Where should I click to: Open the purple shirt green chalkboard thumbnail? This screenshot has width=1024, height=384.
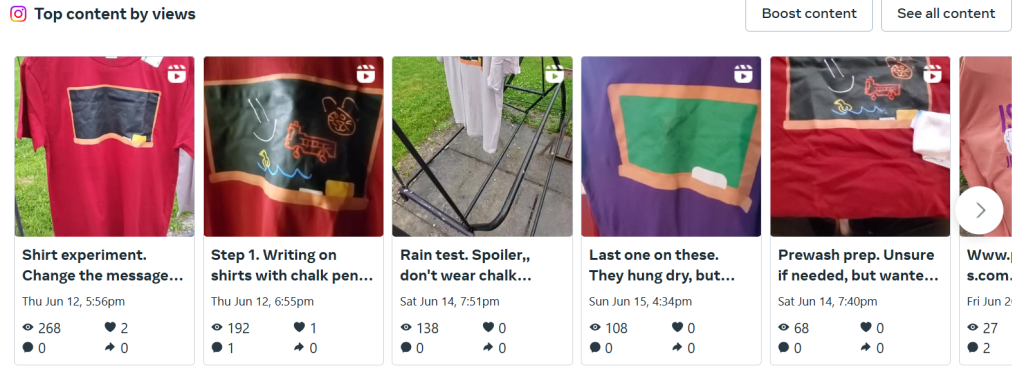tap(671, 146)
